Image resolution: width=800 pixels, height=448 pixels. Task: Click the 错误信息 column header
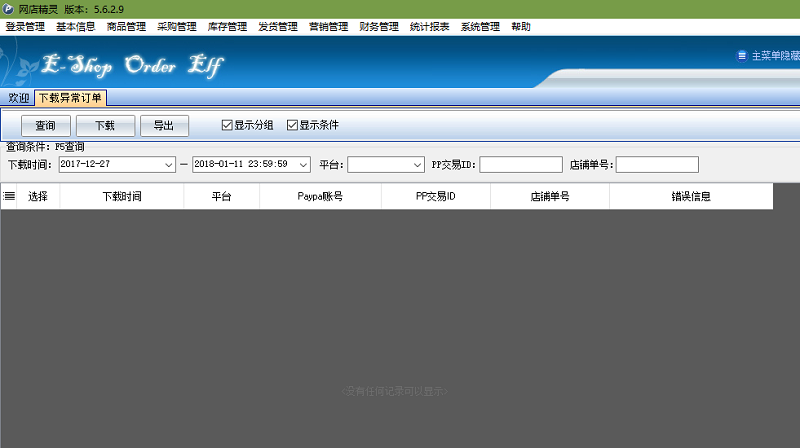coord(690,196)
